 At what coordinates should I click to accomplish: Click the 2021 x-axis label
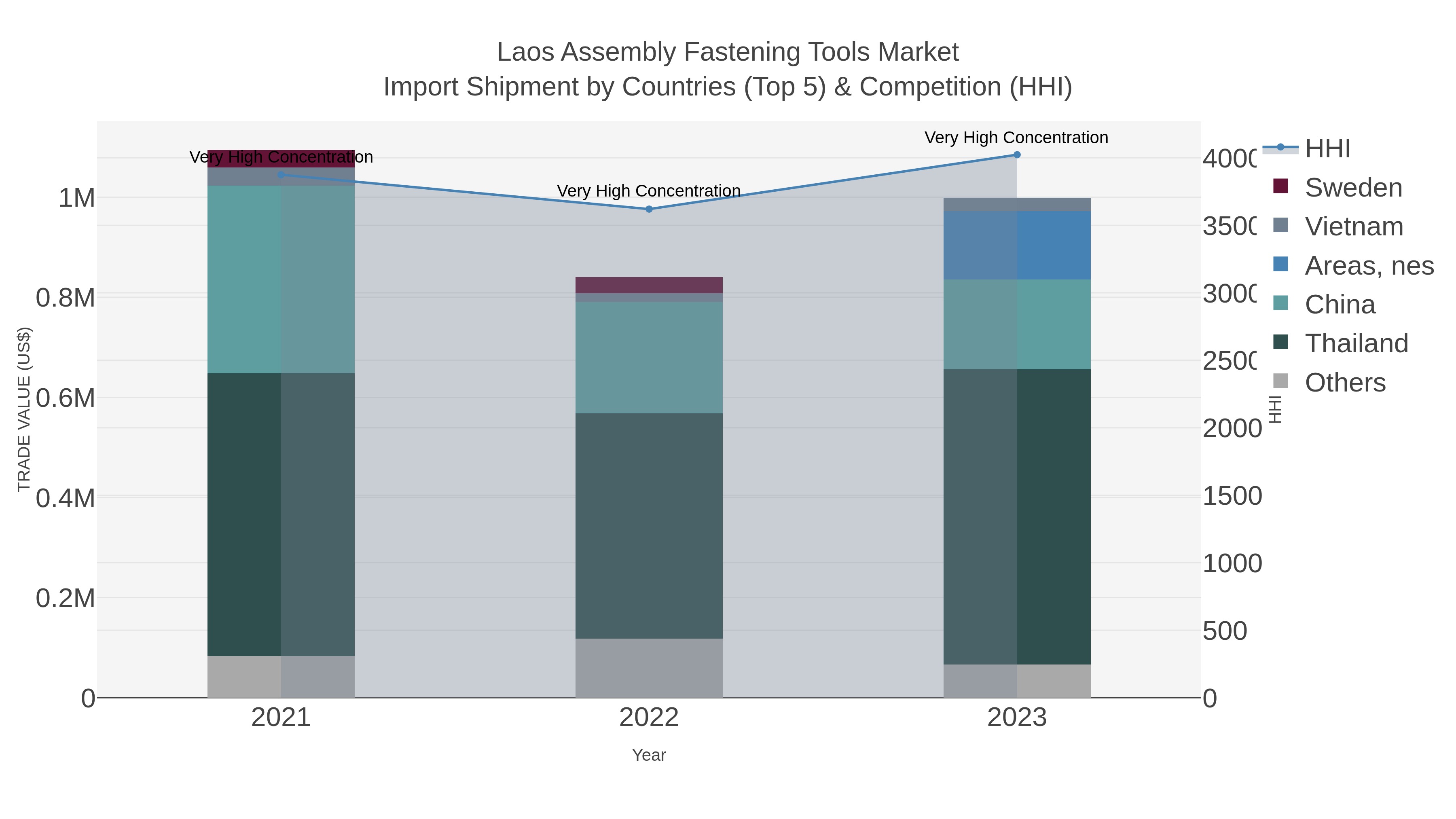click(x=281, y=718)
